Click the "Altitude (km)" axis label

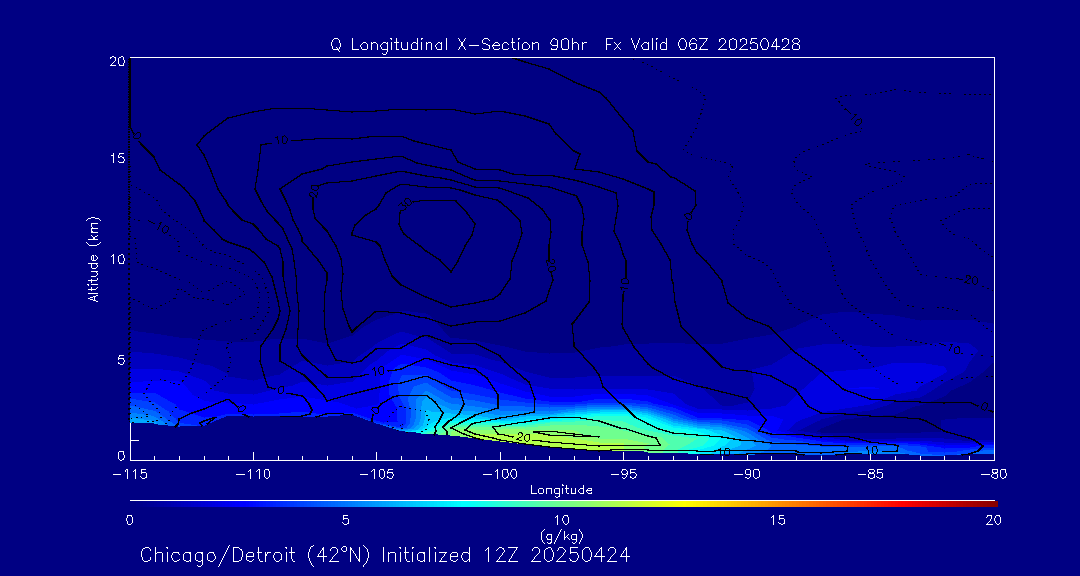(x=94, y=259)
